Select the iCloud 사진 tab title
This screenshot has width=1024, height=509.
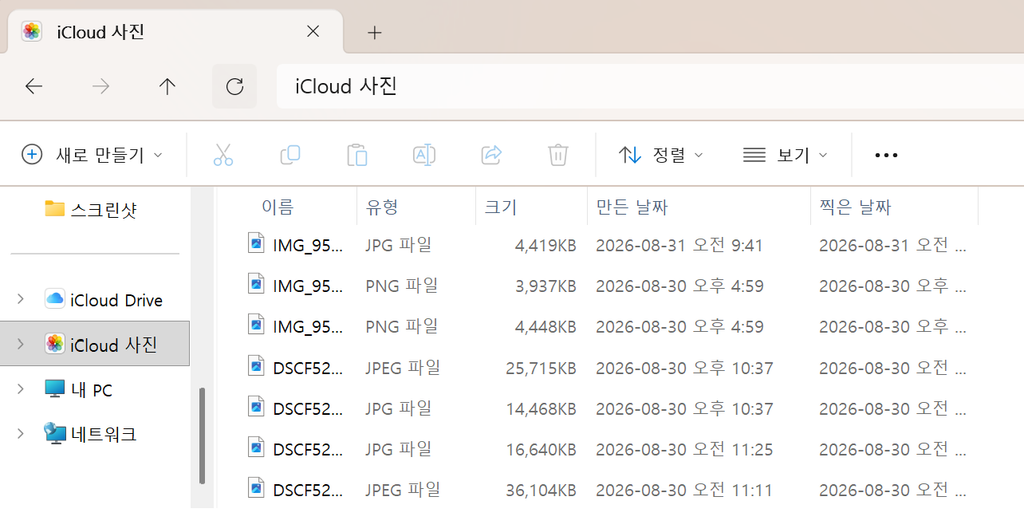click(101, 31)
